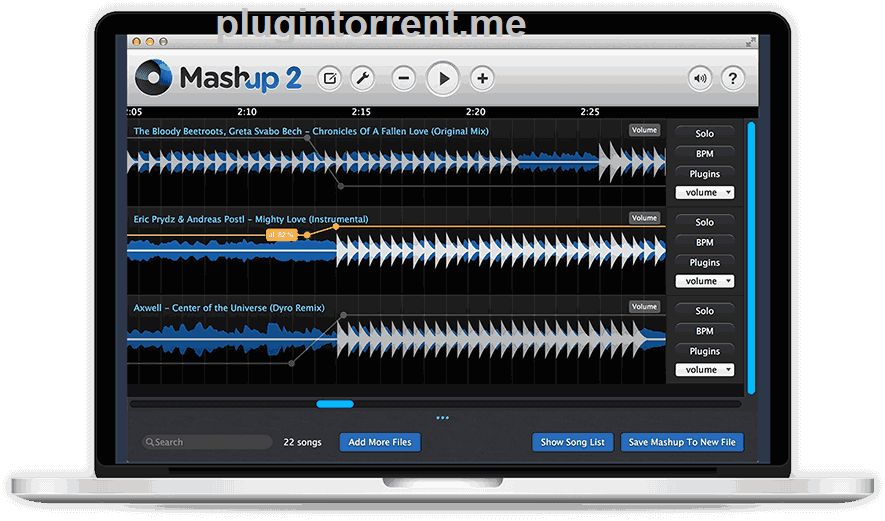Open Plugins for The Bloody Beetroots track

click(x=704, y=174)
